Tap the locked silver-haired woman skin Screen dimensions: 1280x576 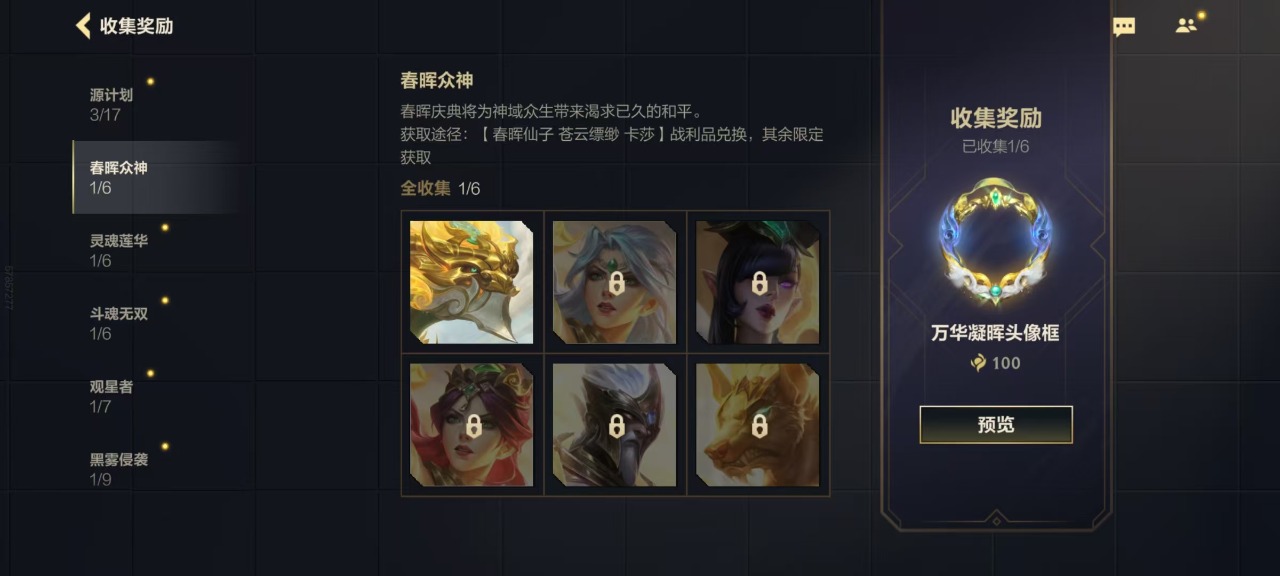(x=615, y=282)
